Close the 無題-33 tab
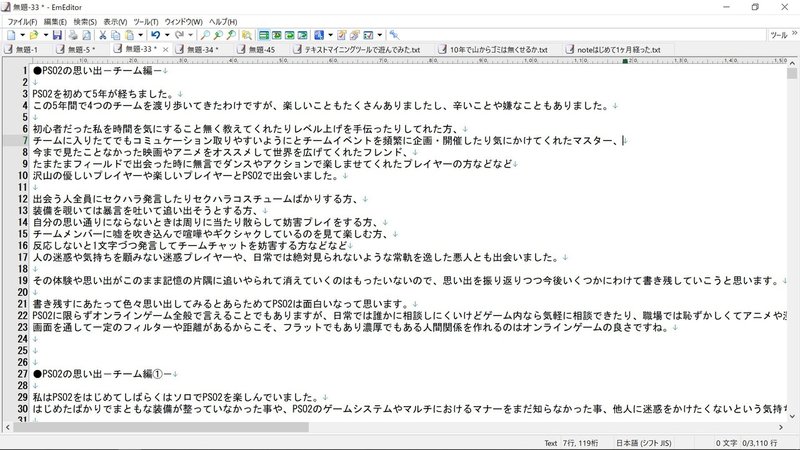Viewport: 800px width, 450px height. tap(165, 49)
